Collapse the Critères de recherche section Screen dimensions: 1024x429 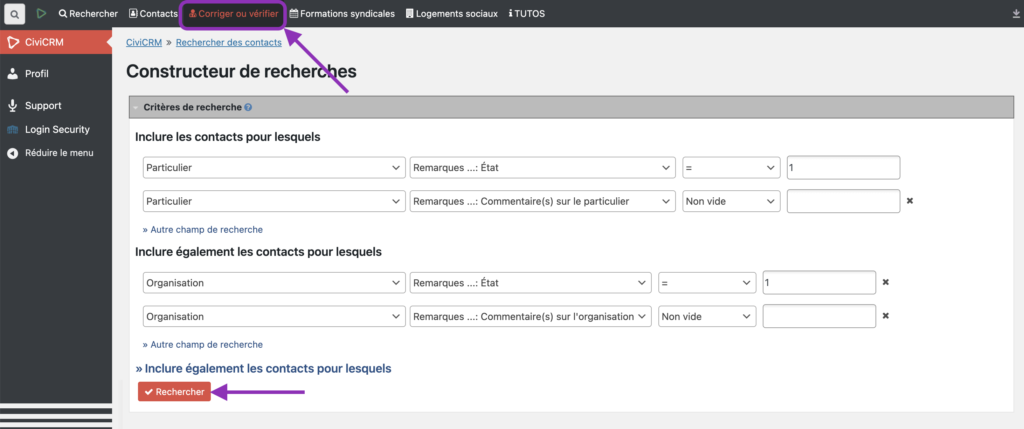tap(136, 107)
